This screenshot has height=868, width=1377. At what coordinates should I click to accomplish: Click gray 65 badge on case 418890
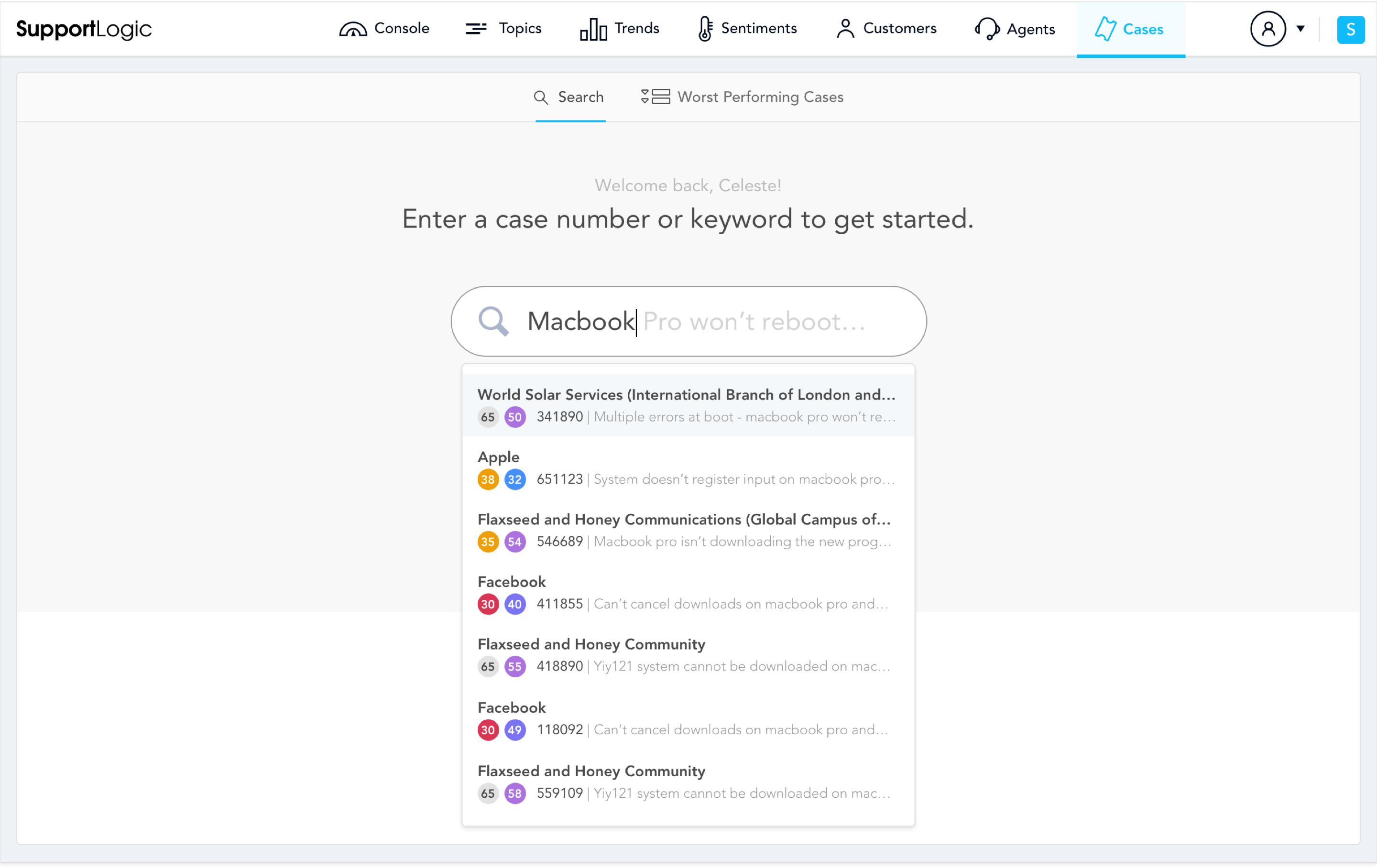[x=488, y=666]
